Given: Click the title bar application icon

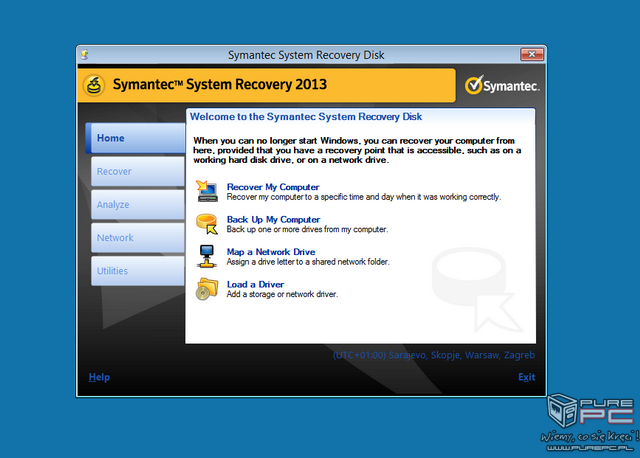Looking at the screenshot, I should tap(84, 55).
